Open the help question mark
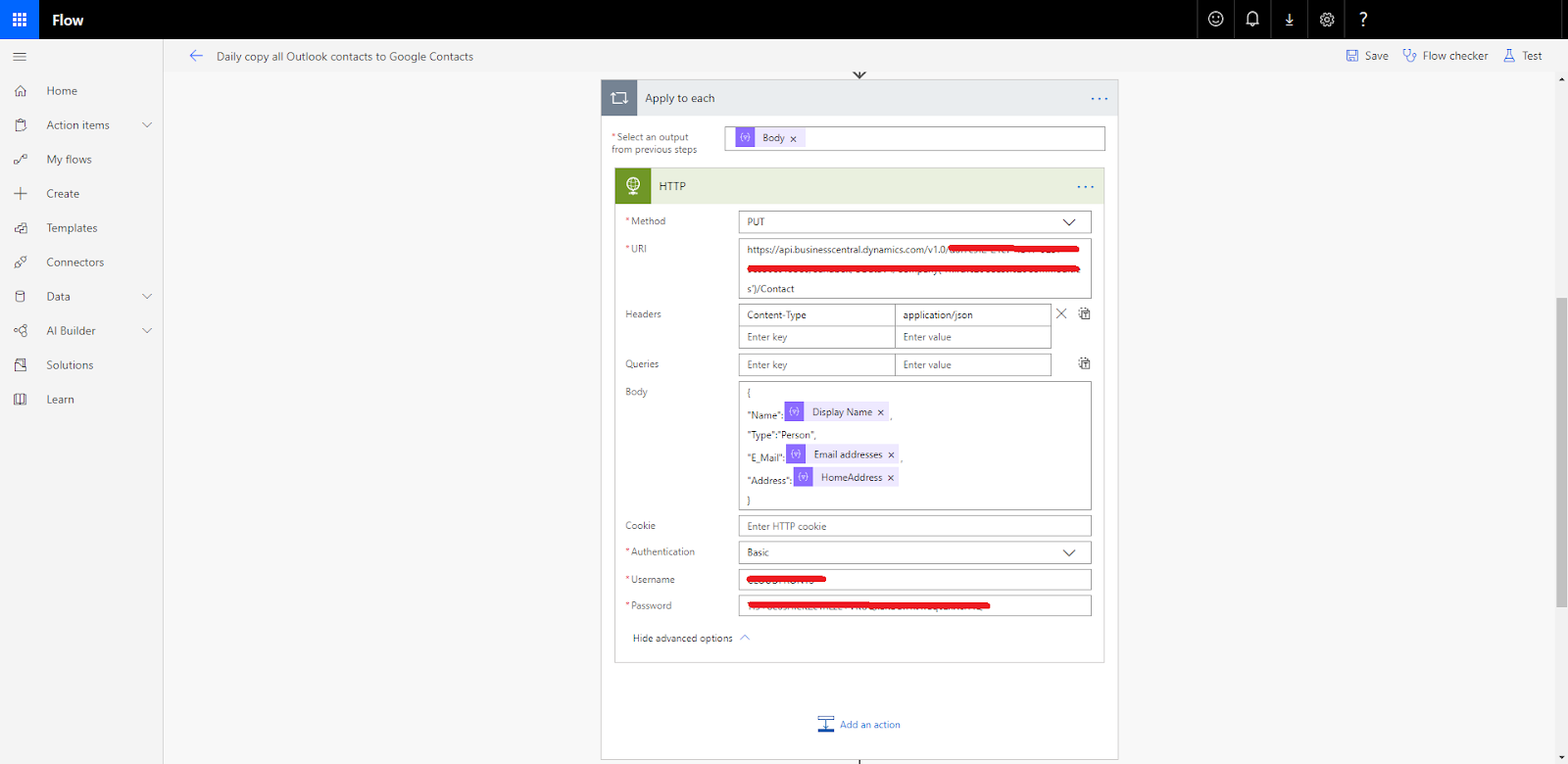Image resolution: width=1568 pixels, height=764 pixels. coord(1363,20)
